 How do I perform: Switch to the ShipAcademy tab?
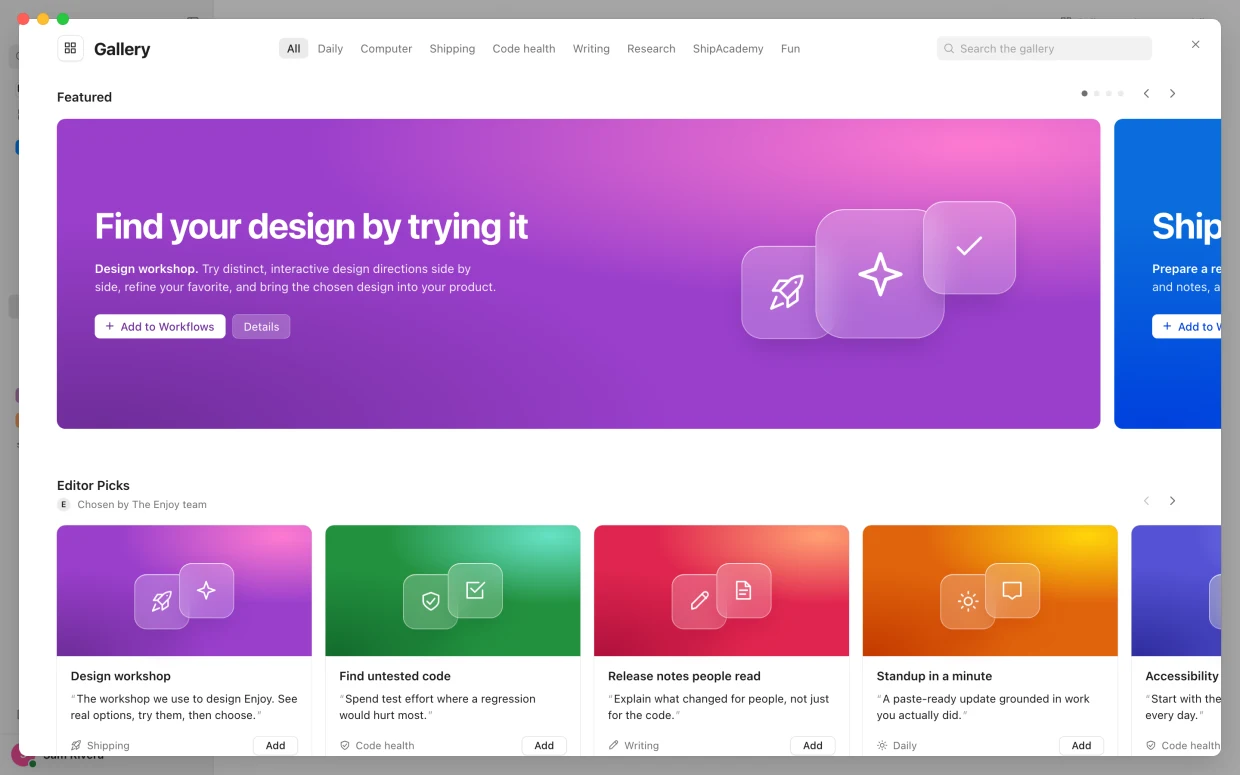point(728,48)
